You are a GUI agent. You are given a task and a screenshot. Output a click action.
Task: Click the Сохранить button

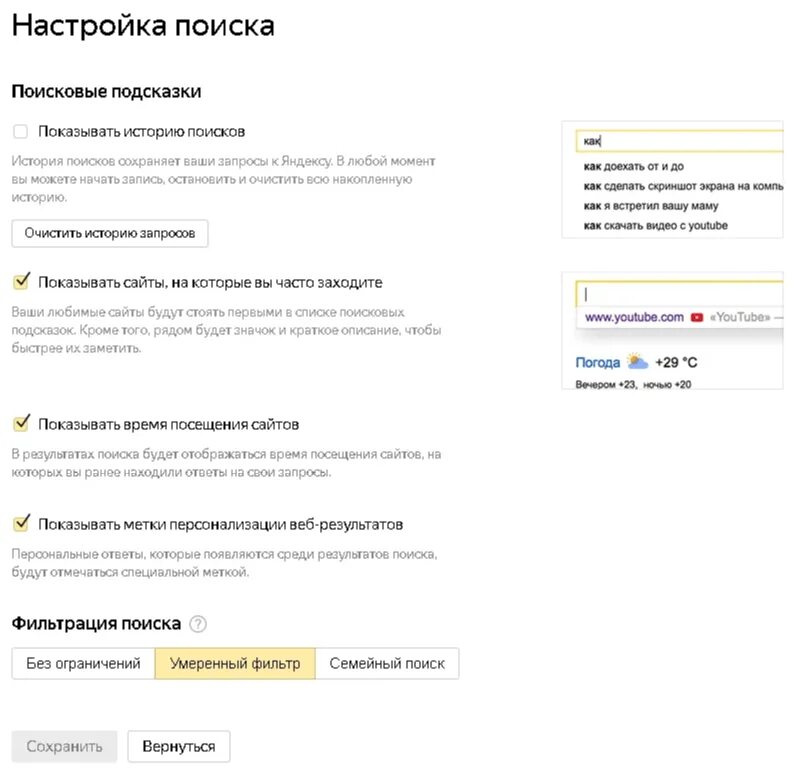pos(64,746)
